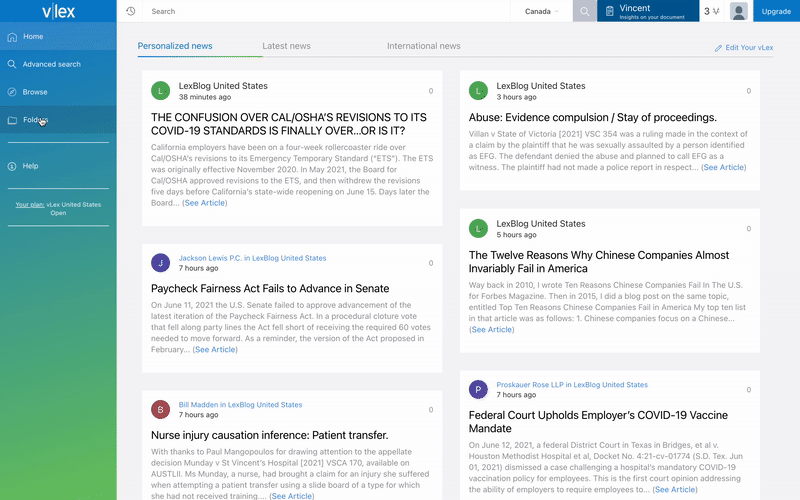Screen dimensions: 800x500
Task: Click LexBlog avatar on Cal/OSHA article
Action: 161,91
